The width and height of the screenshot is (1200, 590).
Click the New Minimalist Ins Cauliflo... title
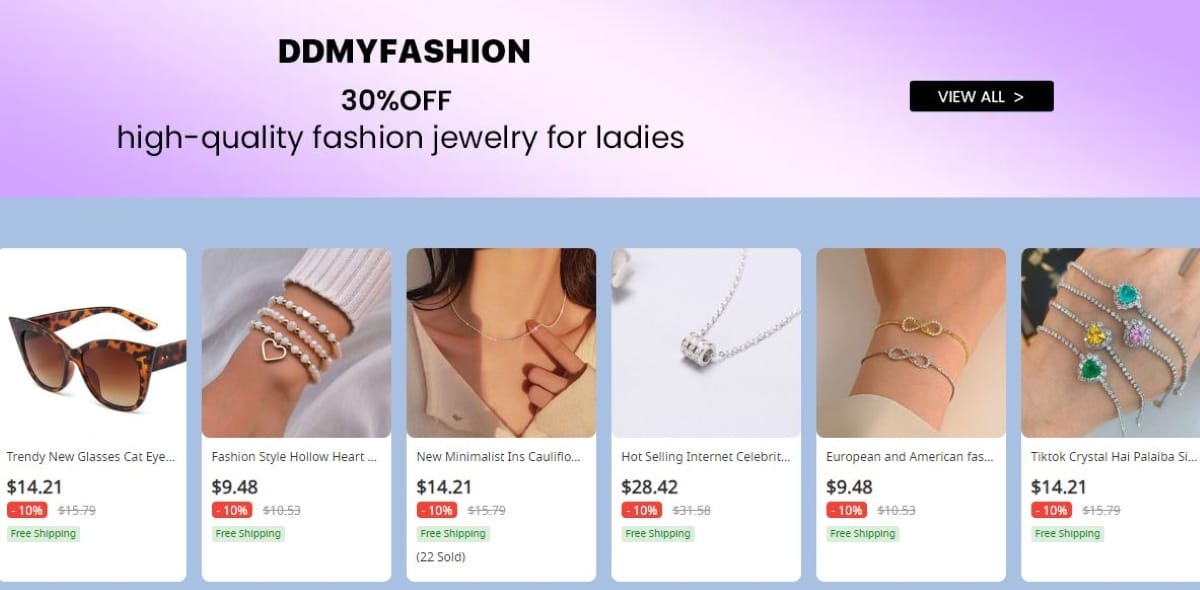499,457
